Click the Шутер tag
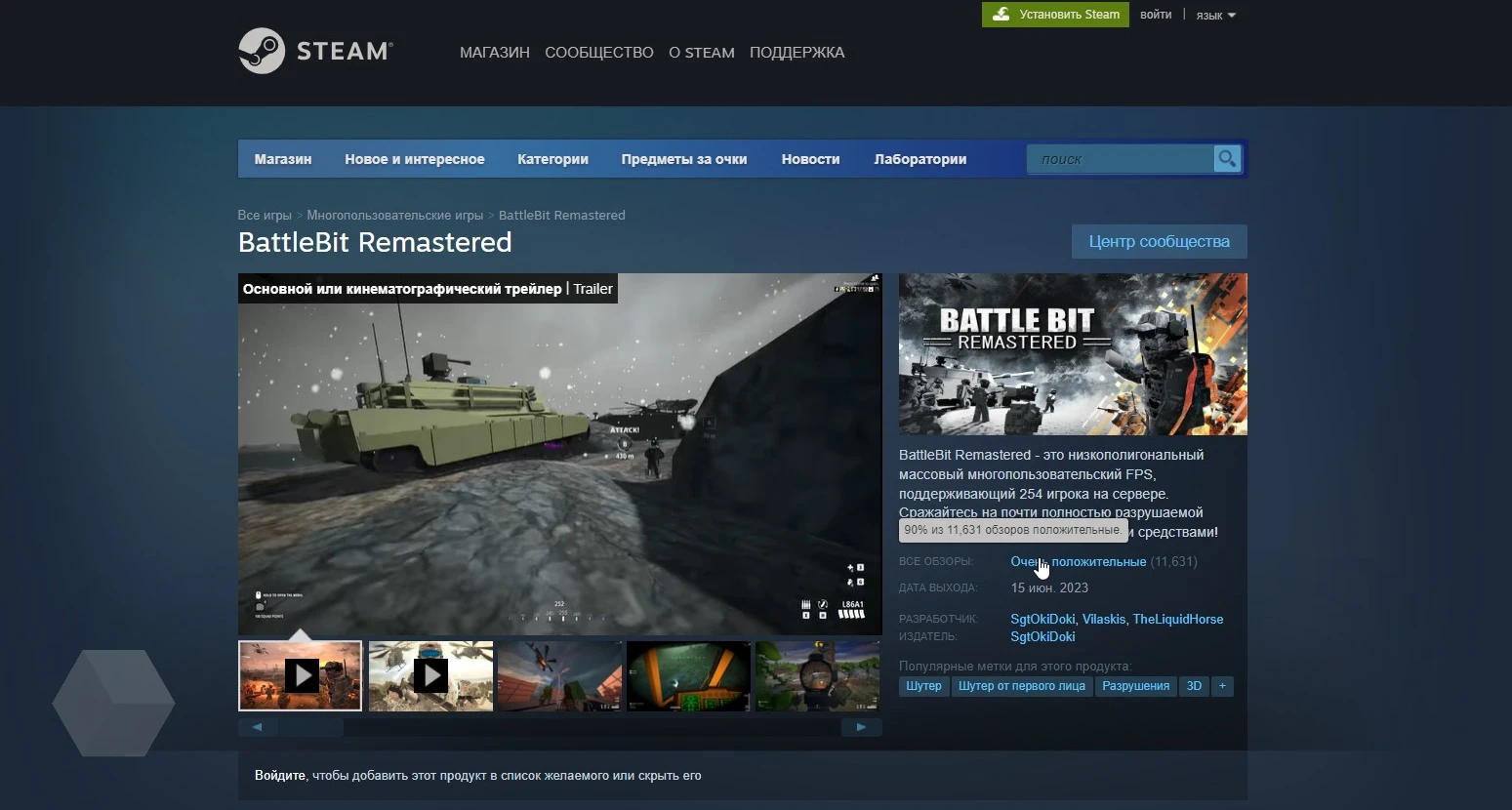Screen dimensions: 1512x810 [922, 686]
